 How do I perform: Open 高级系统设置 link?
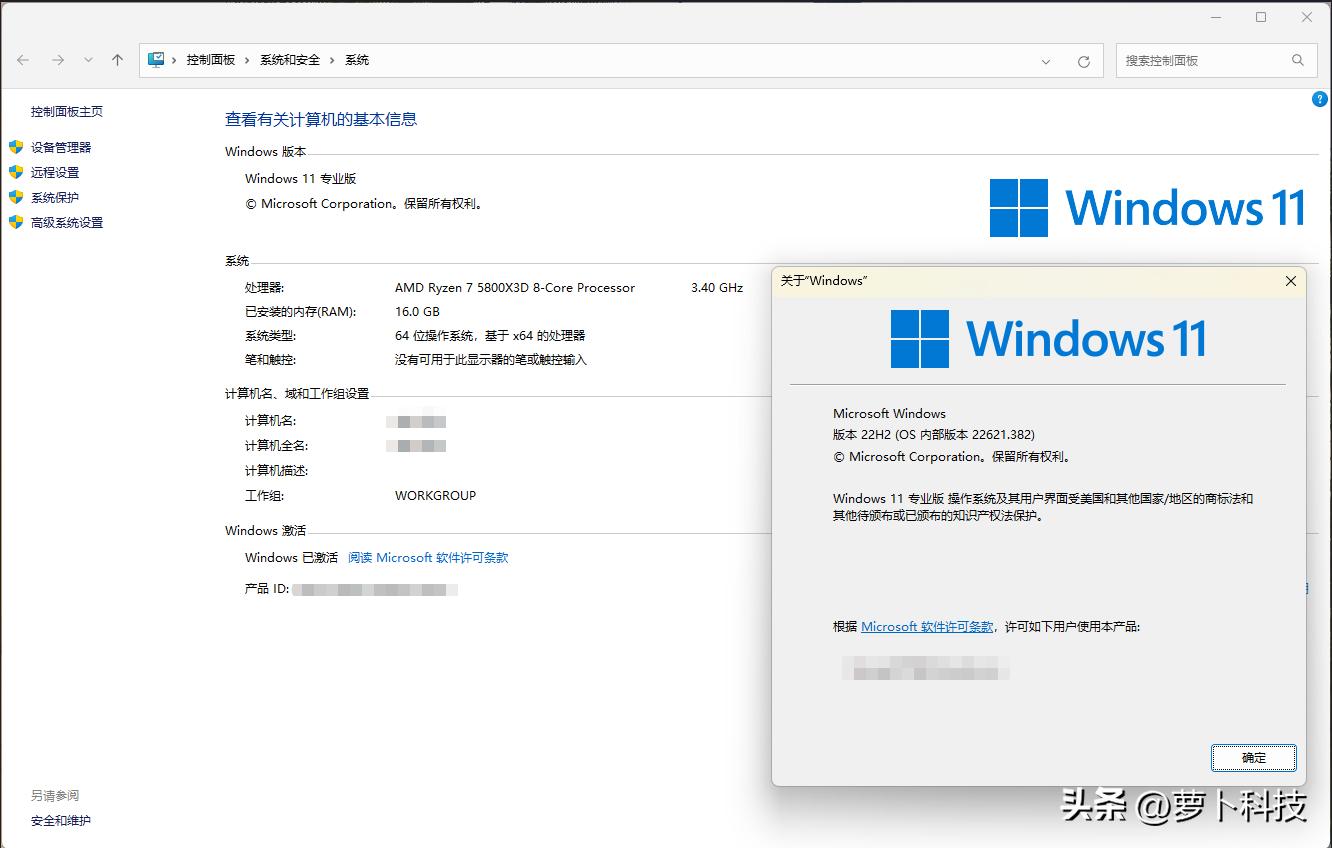[67, 222]
